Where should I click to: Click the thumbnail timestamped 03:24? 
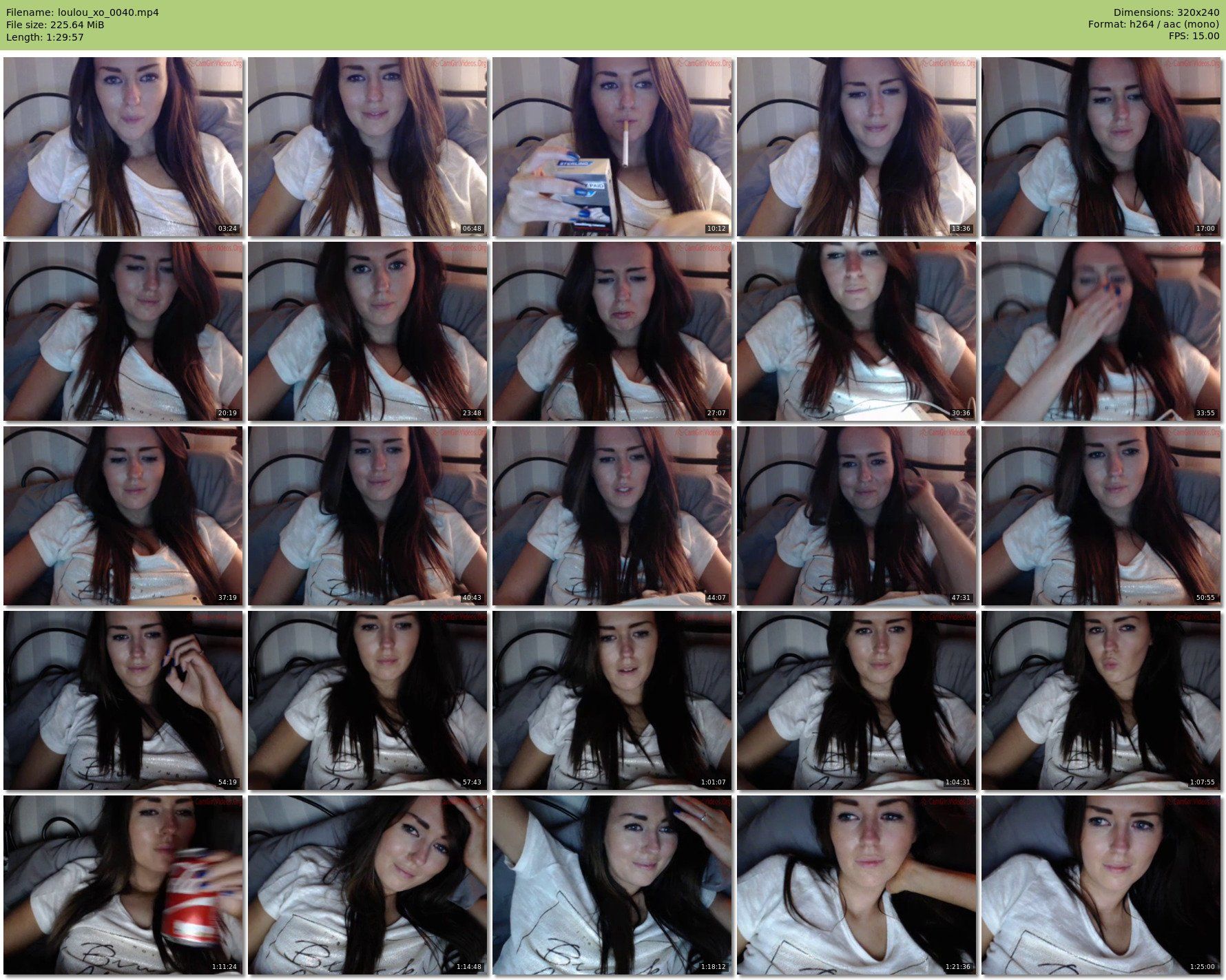pyautogui.click(x=123, y=147)
